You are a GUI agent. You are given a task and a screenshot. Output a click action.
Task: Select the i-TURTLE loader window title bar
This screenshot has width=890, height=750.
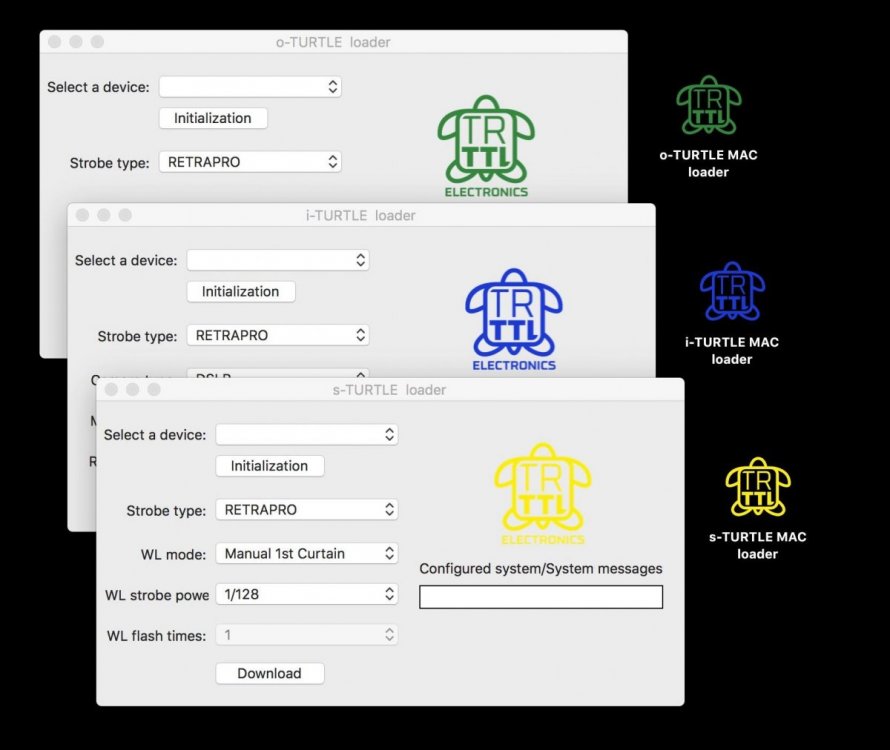tap(361, 215)
